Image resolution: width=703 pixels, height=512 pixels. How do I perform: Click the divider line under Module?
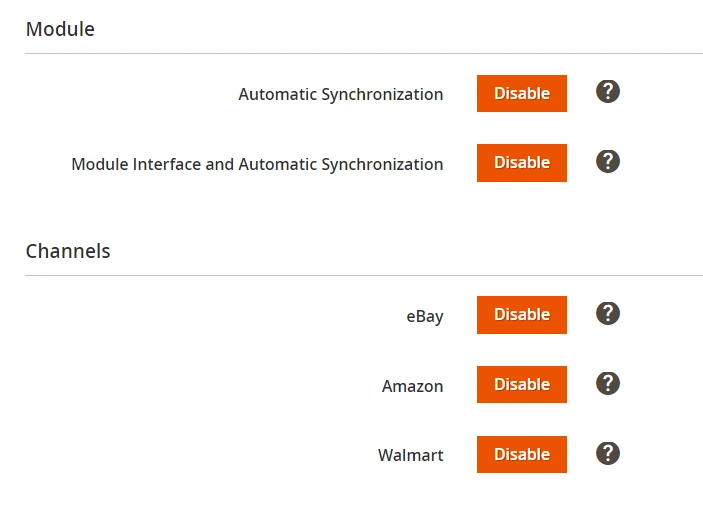click(x=364, y=54)
